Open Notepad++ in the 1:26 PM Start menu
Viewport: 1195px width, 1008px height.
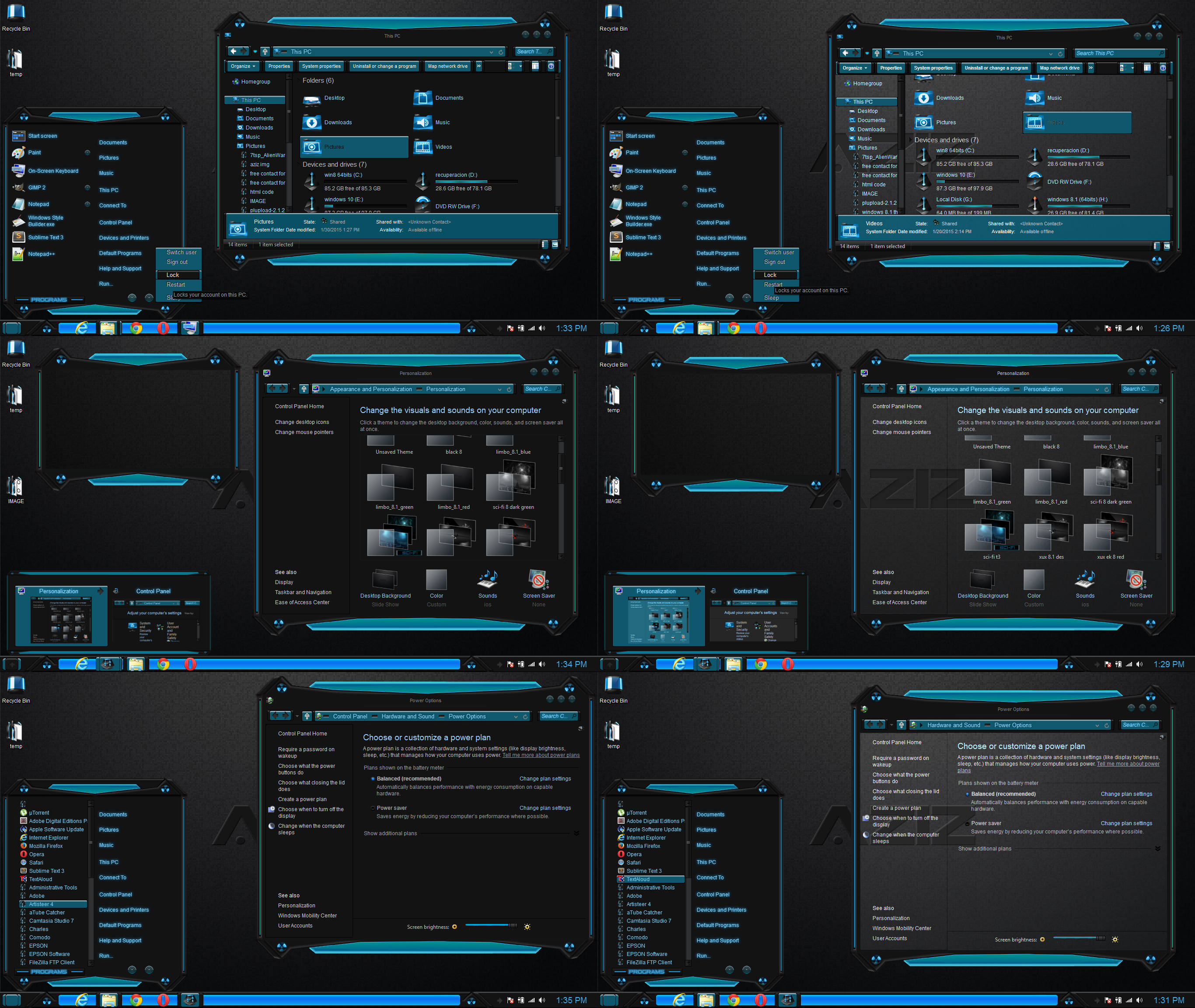pyautogui.click(x=639, y=254)
